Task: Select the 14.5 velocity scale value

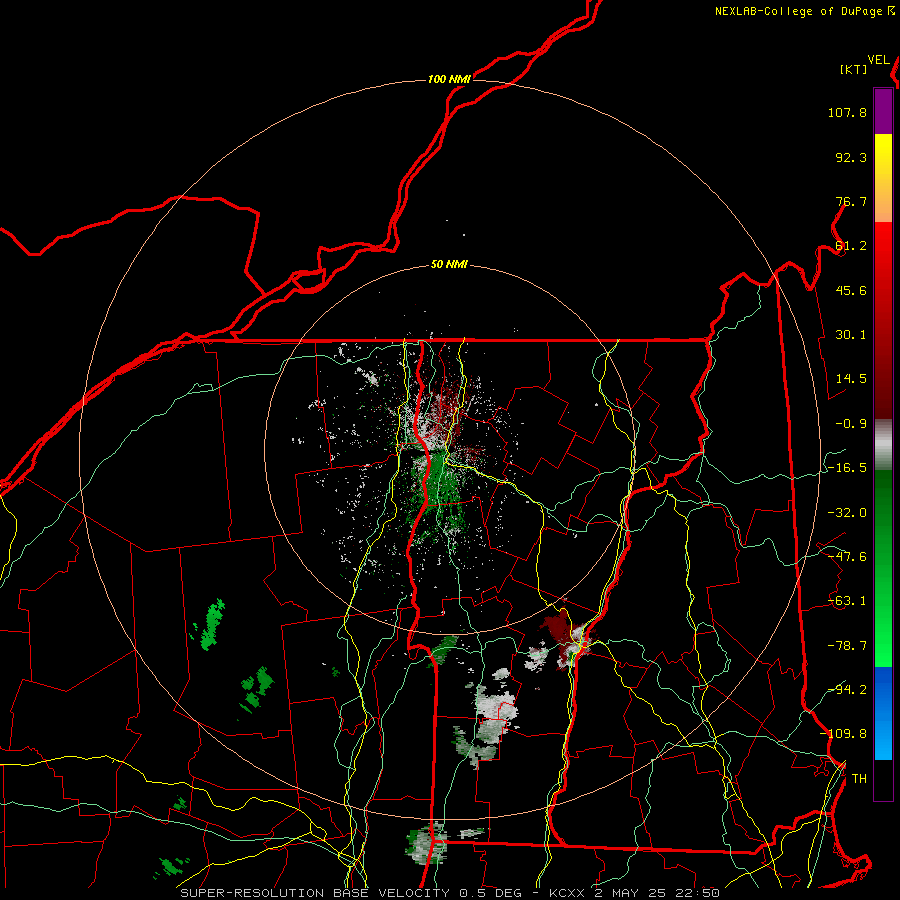Action: point(851,379)
